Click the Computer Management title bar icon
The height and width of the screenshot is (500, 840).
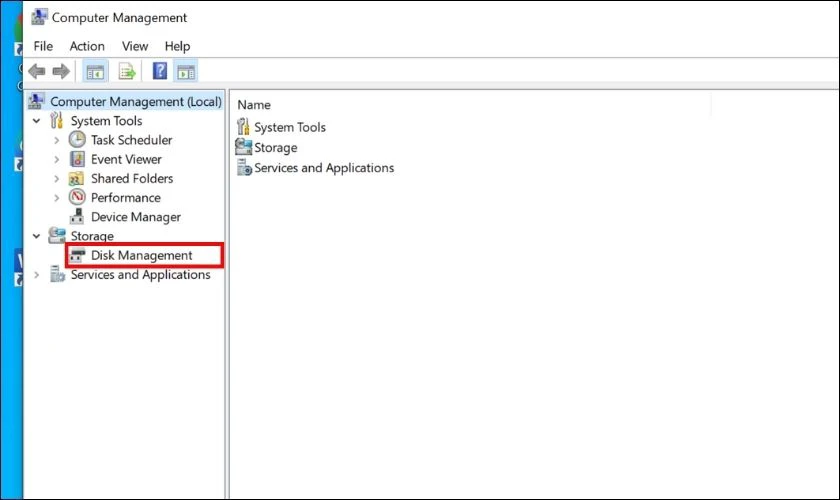39,17
